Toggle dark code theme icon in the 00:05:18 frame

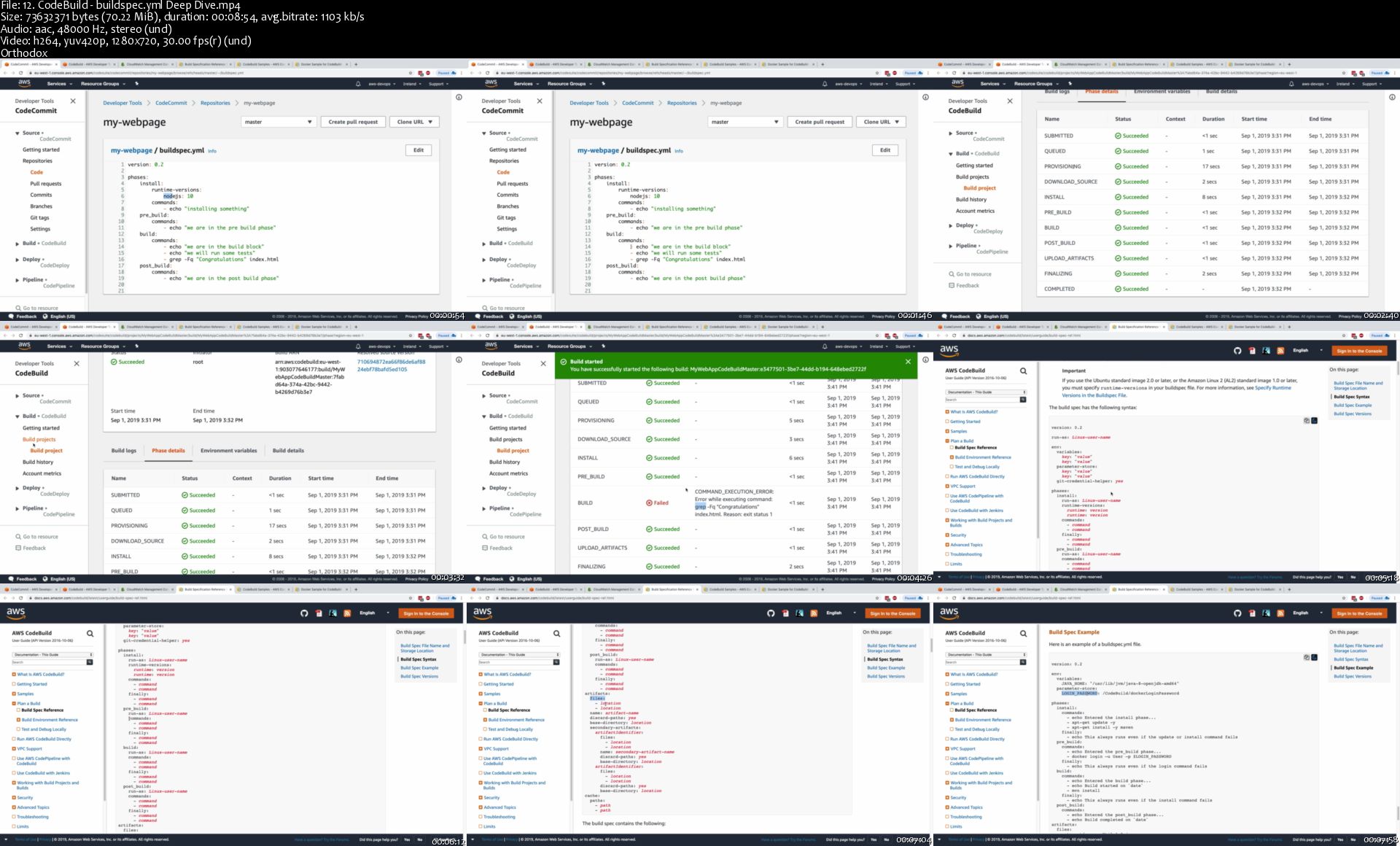click(x=1315, y=421)
